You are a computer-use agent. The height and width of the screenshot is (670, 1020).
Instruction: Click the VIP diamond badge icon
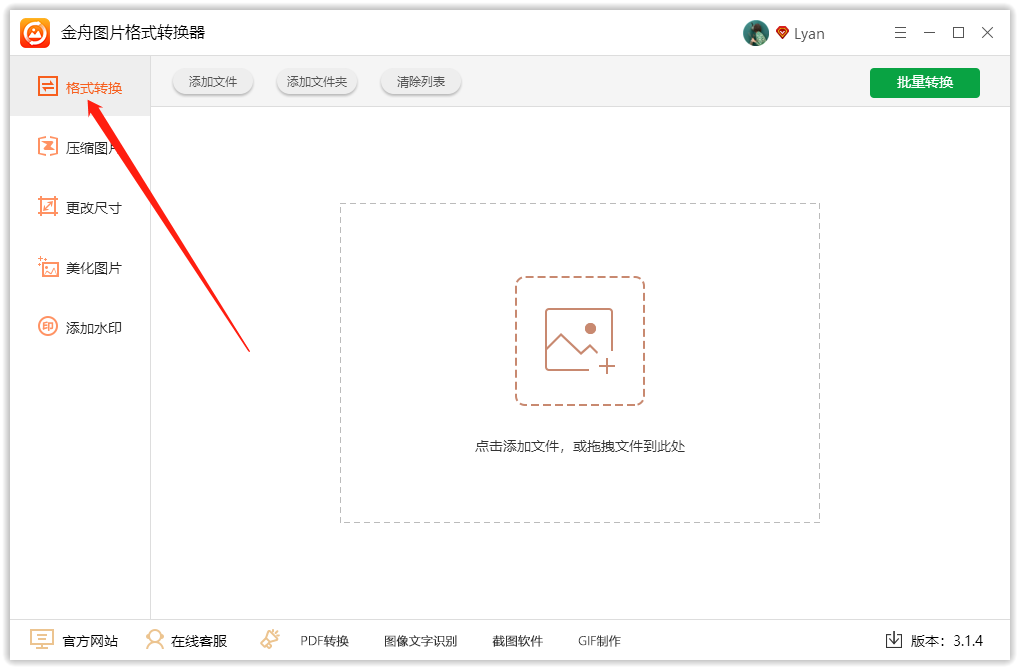(783, 33)
